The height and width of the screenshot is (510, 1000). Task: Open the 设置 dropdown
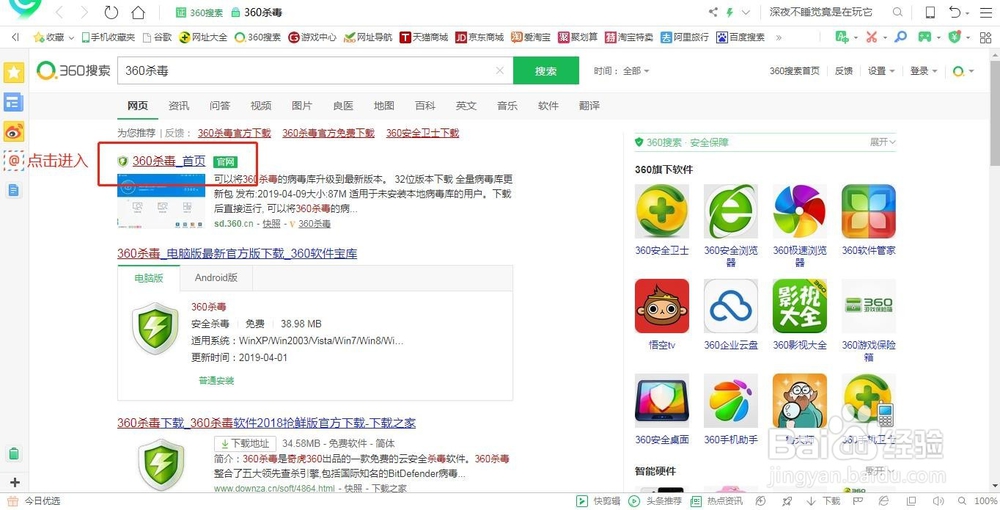pyautogui.click(x=881, y=71)
